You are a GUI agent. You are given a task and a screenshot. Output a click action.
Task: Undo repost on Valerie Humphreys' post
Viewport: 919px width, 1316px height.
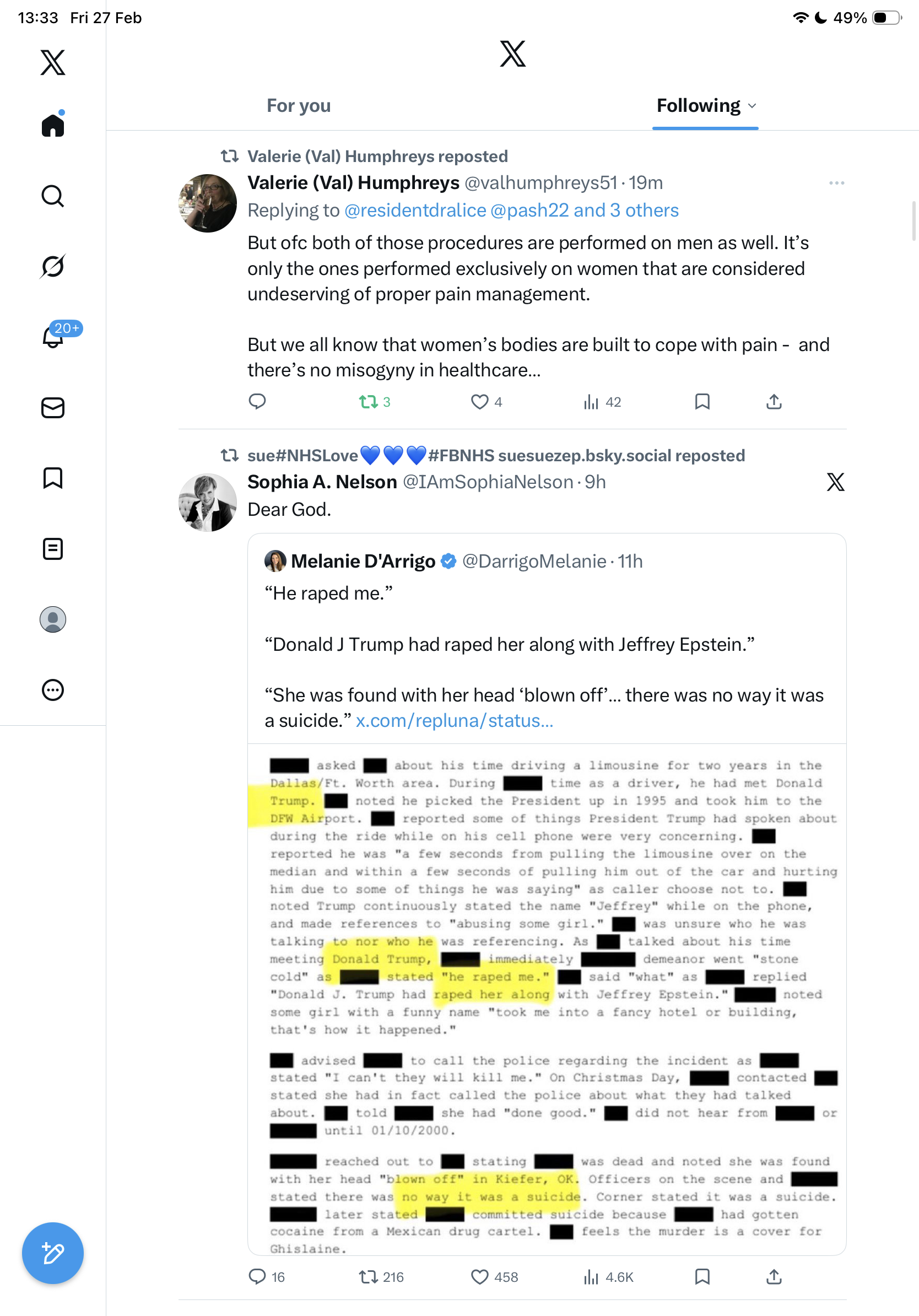(x=369, y=402)
